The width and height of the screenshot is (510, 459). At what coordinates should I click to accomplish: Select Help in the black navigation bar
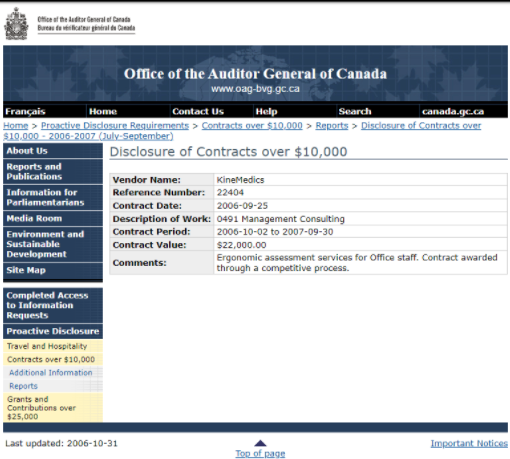click(x=266, y=111)
